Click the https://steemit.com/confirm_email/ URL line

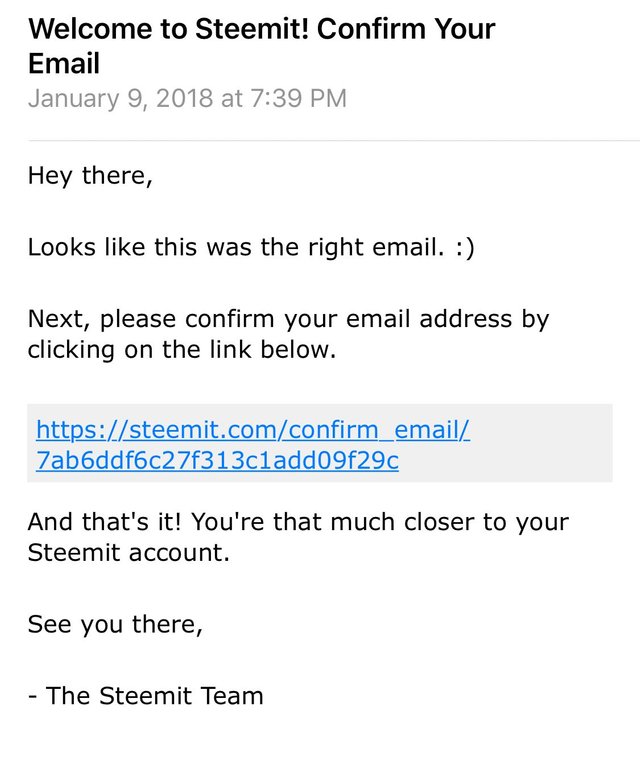[x=252, y=430]
